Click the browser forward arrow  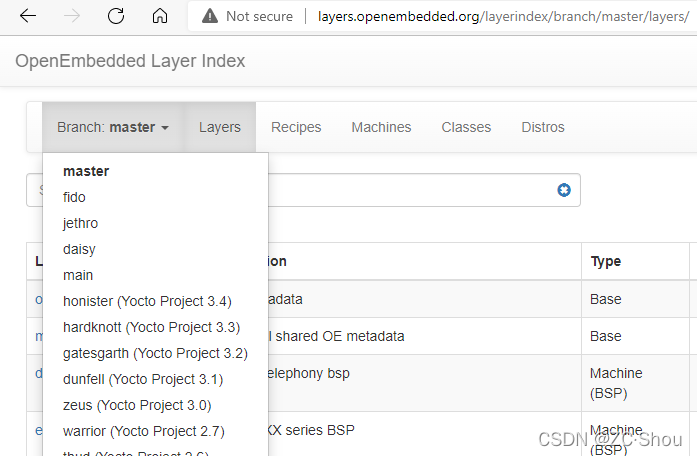(72, 16)
